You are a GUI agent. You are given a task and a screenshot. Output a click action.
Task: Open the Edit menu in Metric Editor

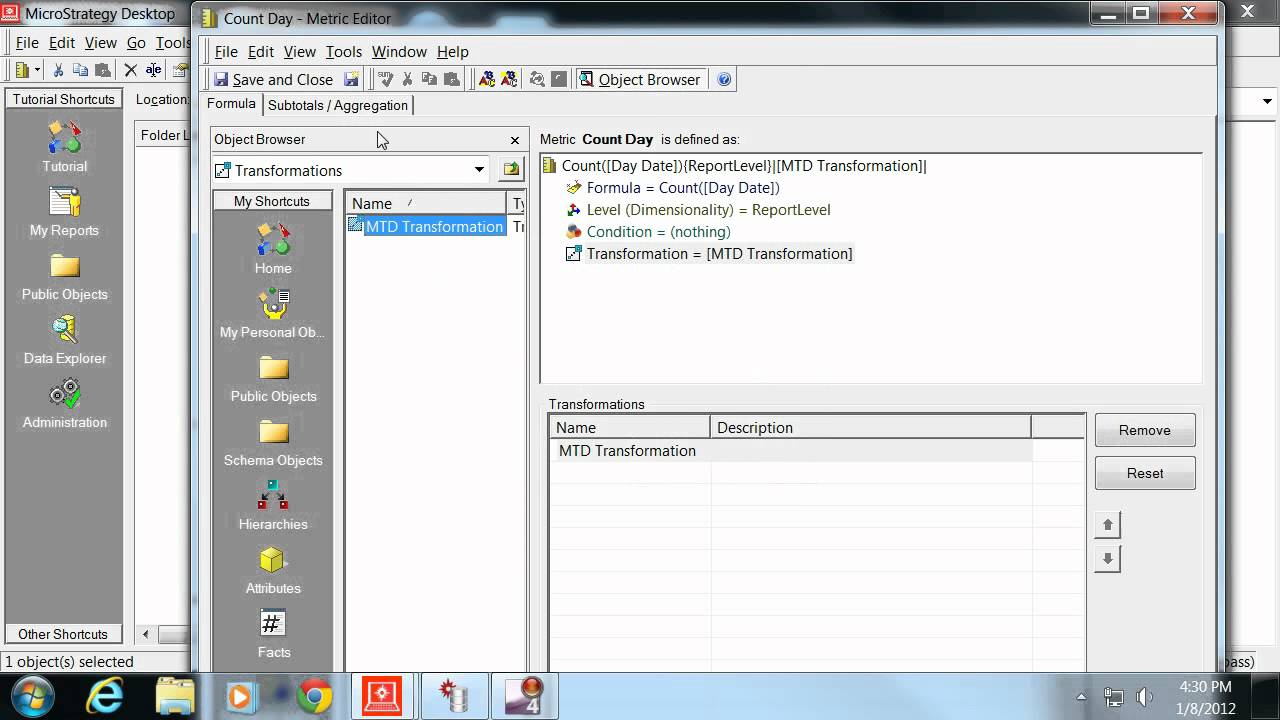pos(261,52)
